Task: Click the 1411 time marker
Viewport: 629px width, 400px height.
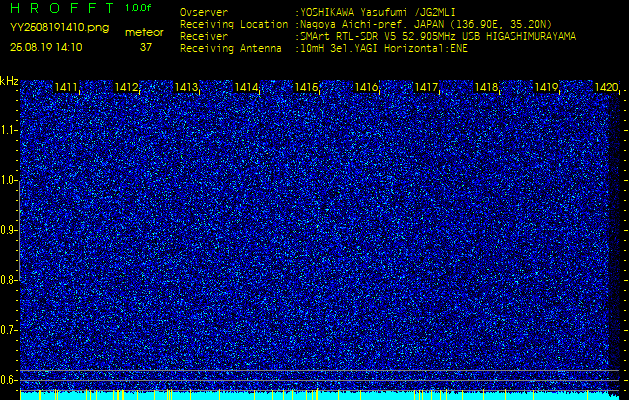Action: (66, 87)
